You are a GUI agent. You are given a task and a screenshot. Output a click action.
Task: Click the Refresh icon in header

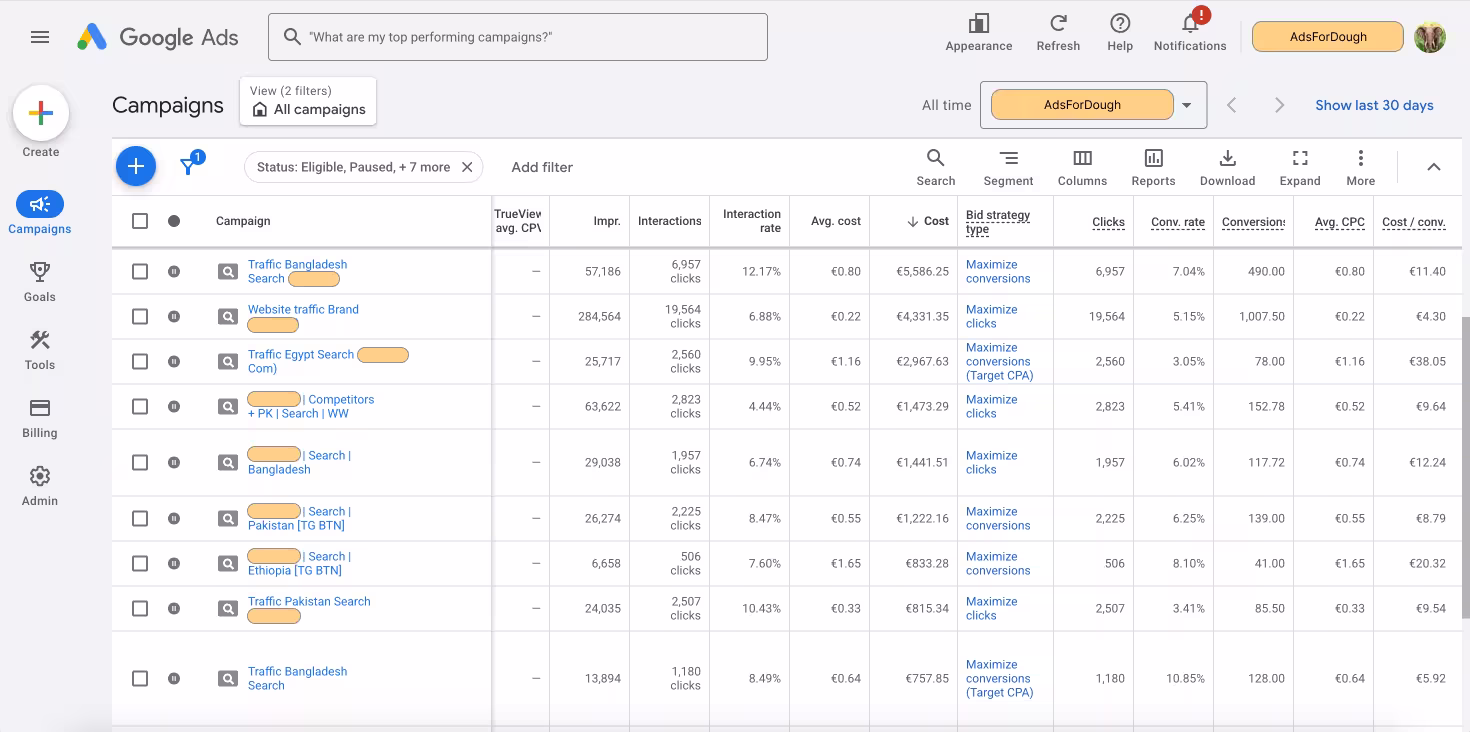pos(1058,23)
